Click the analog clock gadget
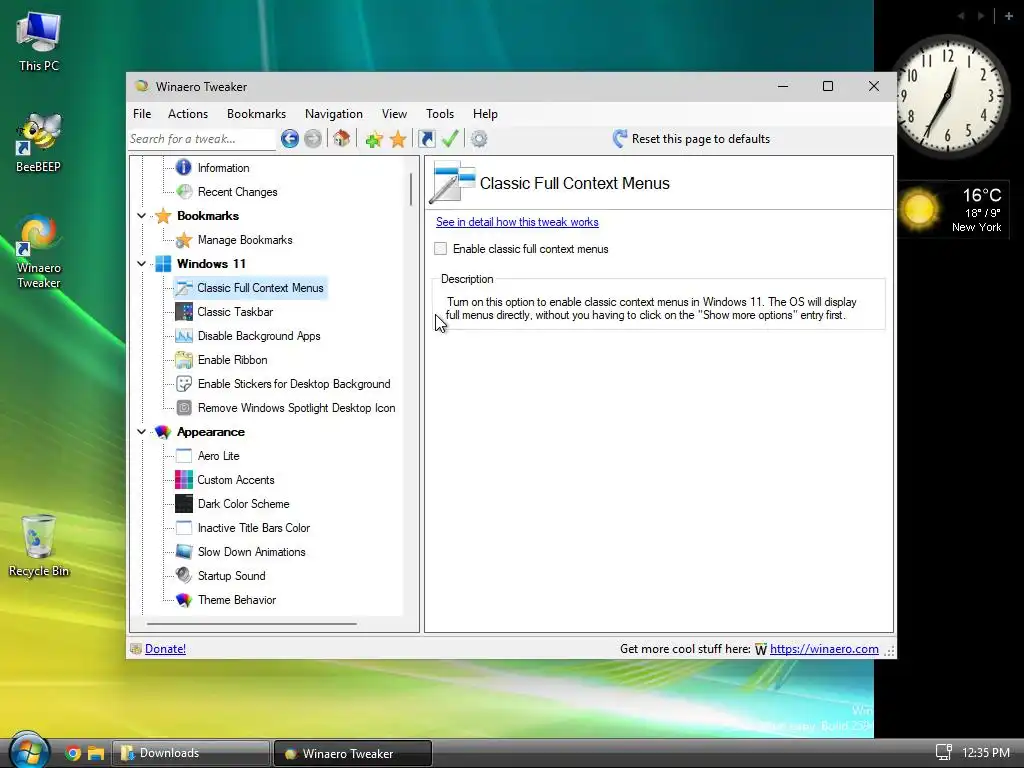 (x=950, y=96)
